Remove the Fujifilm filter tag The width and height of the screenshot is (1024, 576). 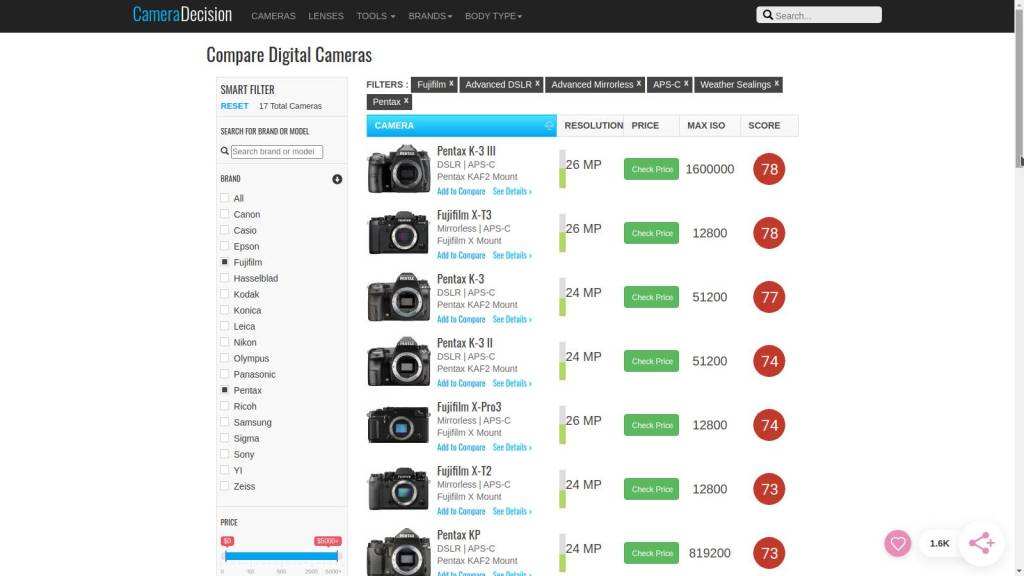point(451,84)
